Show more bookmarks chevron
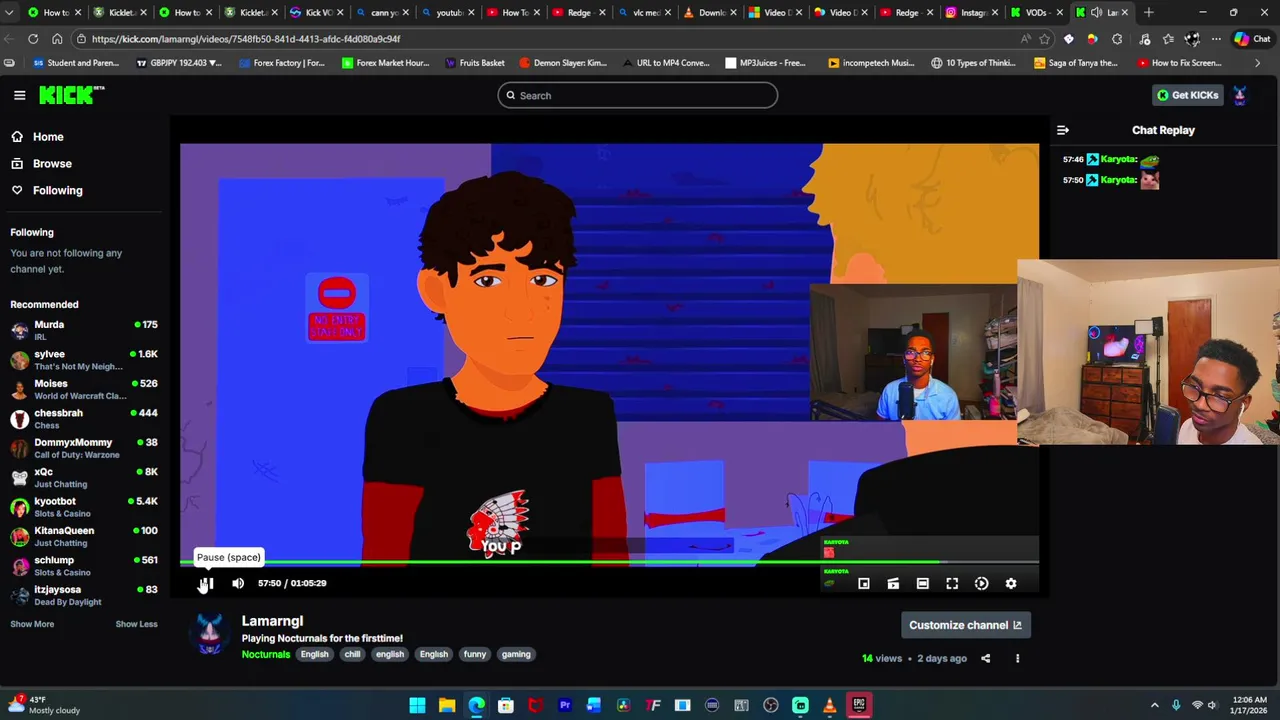Viewport: 1280px width, 720px height. 1257,62
